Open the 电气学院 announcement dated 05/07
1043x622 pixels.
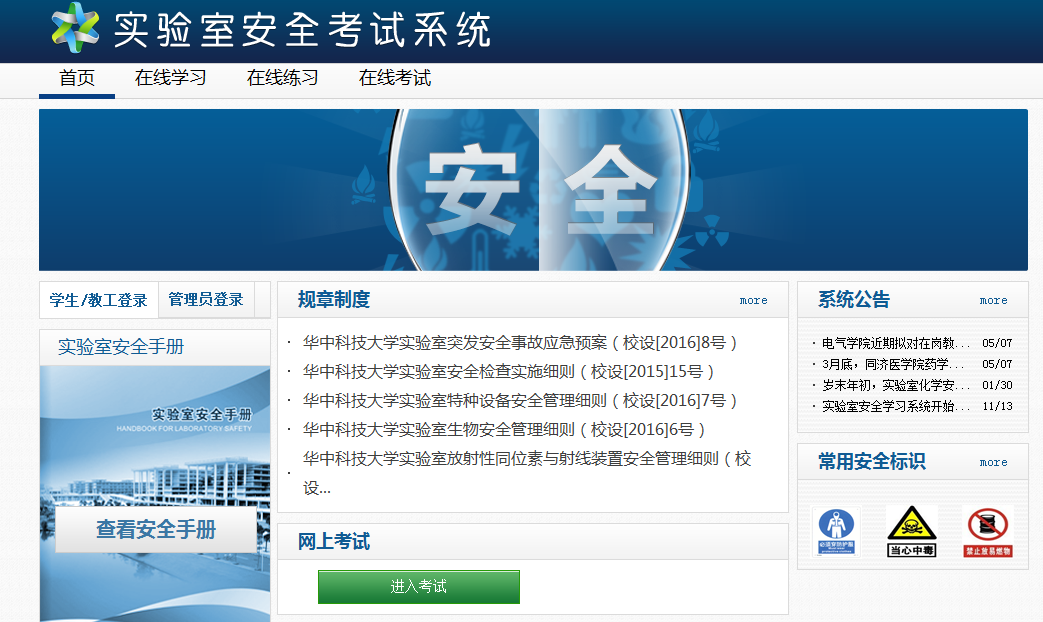click(896, 343)
